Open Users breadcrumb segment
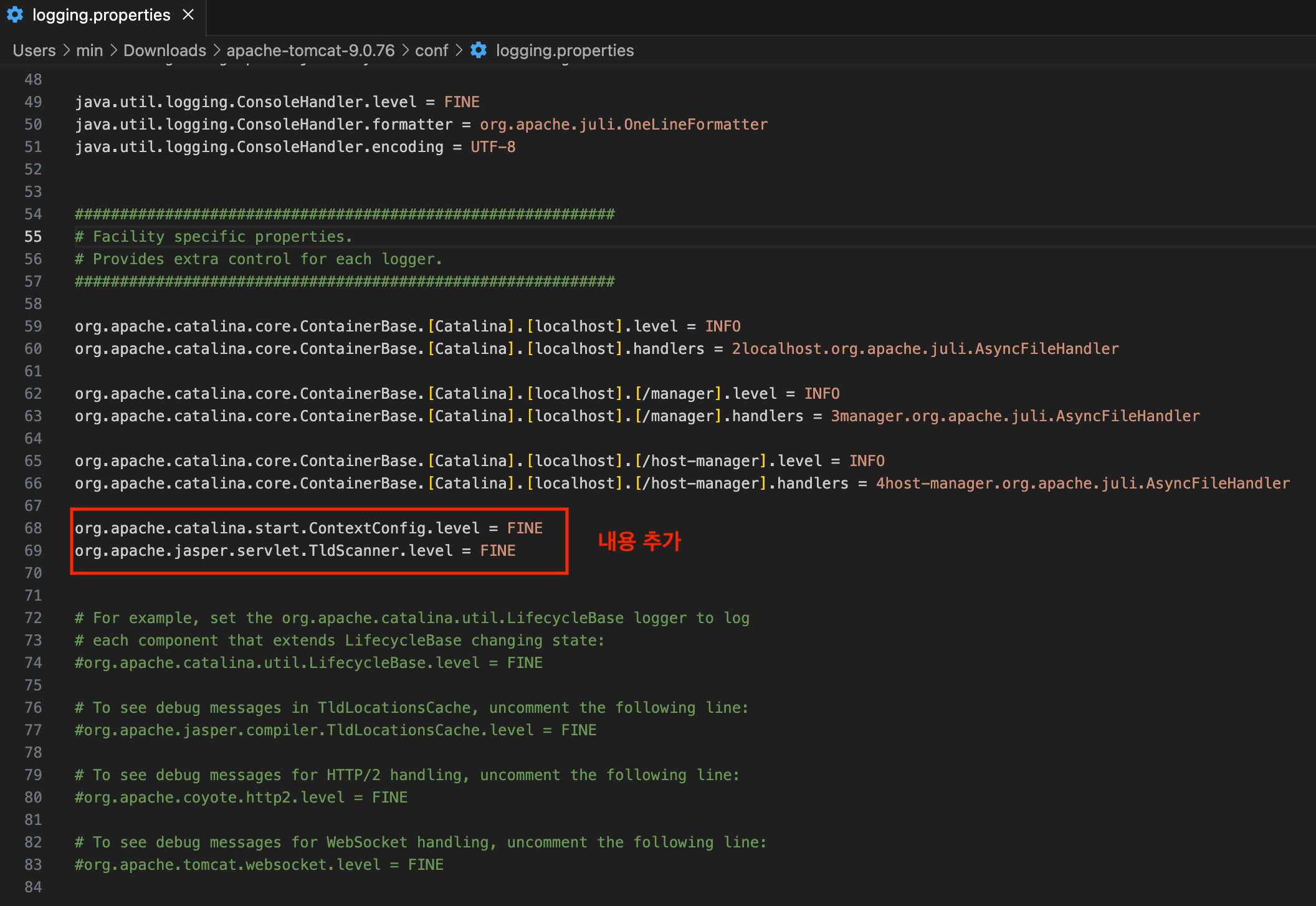Image resolution: width=1316 pixels, height=906 pixels. [34, 50]
